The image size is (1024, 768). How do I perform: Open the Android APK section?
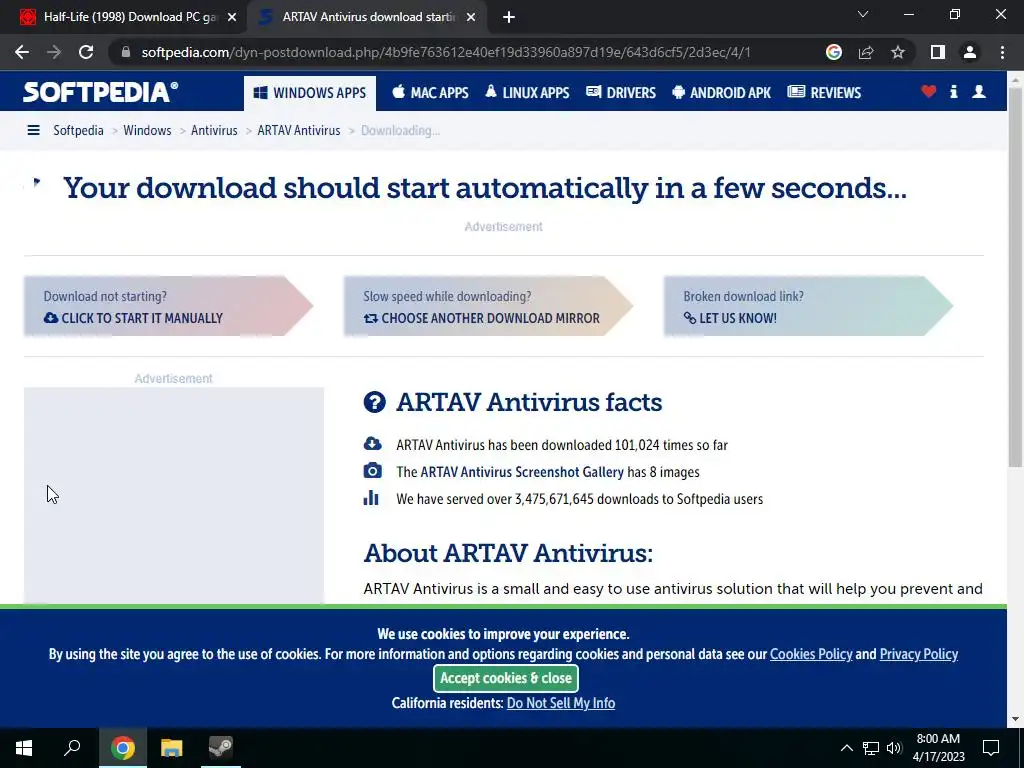[x=721, y=93]
